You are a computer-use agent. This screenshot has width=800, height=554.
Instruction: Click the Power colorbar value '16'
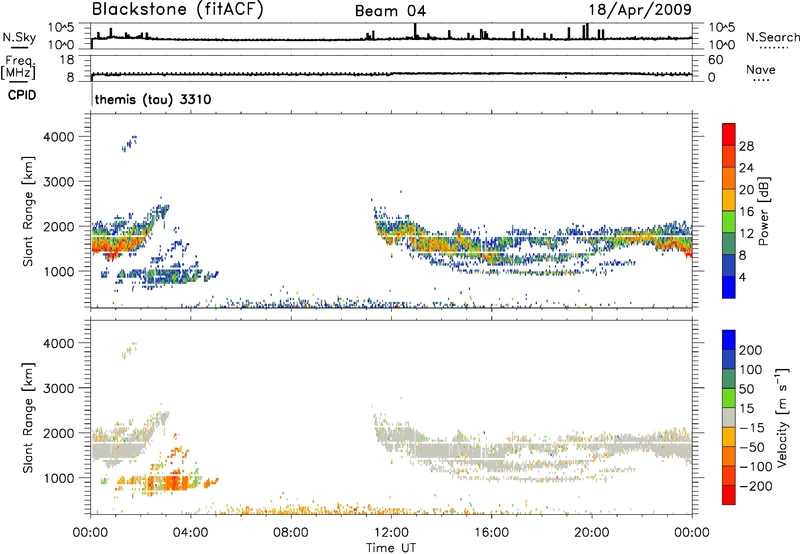coord(746,212)
